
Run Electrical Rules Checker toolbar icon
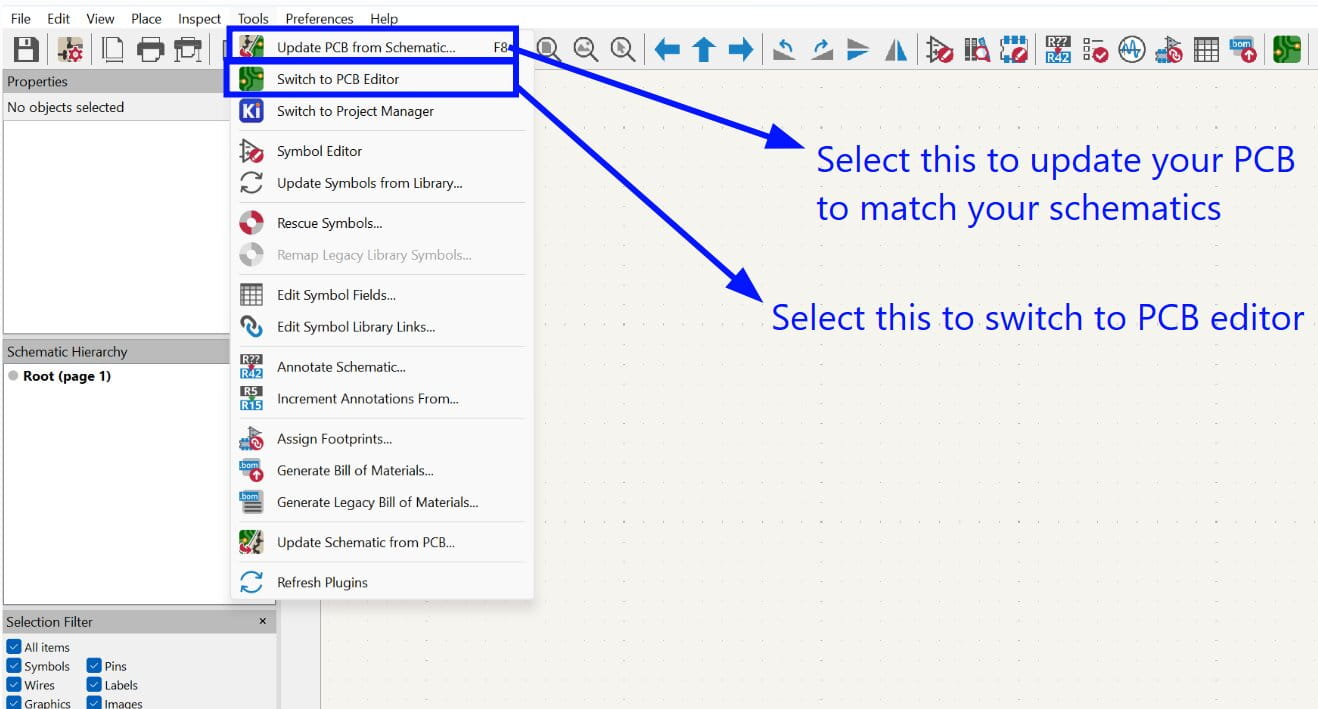pyautogui.click(x=1095, y=49)
